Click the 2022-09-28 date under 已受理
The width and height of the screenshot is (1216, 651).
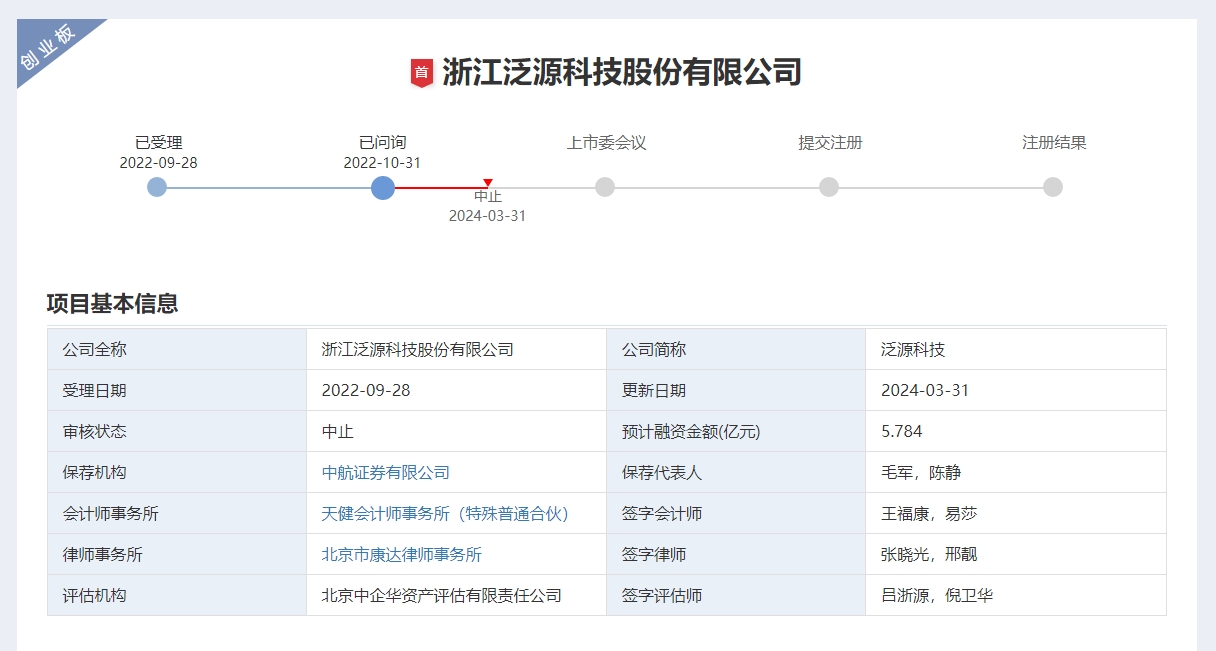coord(159,163)
